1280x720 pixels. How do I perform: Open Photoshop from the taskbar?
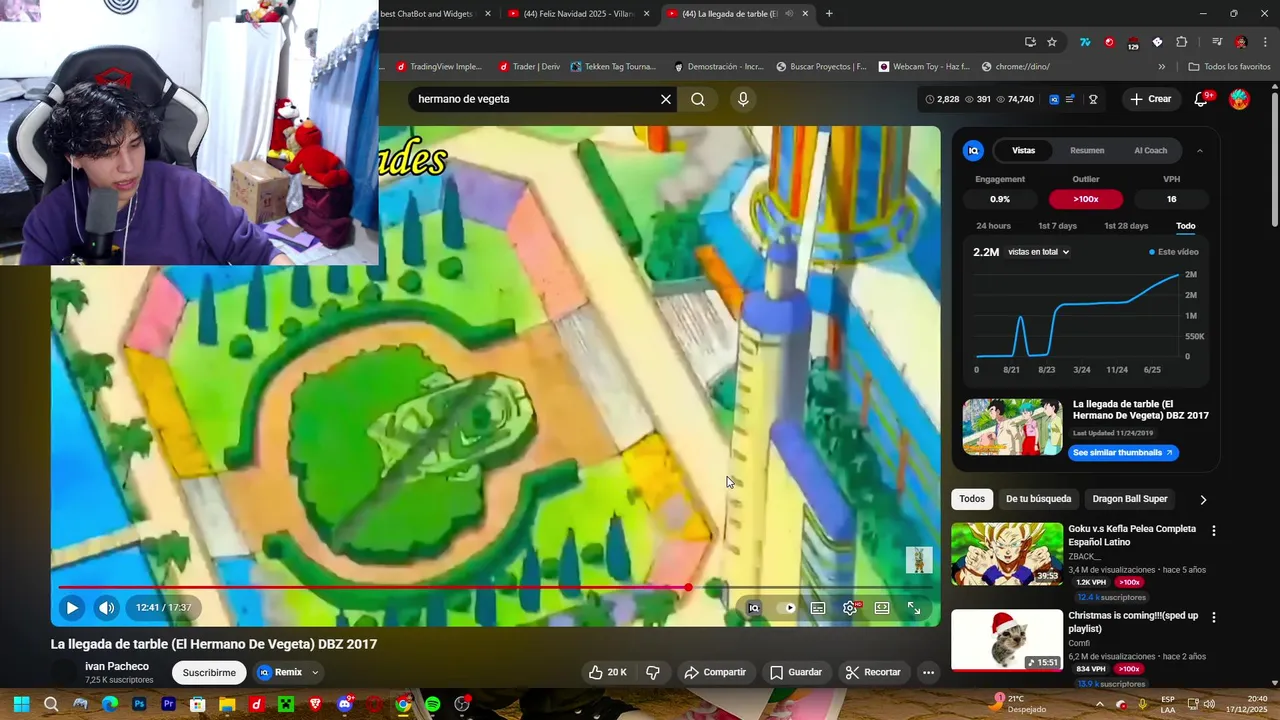pos(139,704)
